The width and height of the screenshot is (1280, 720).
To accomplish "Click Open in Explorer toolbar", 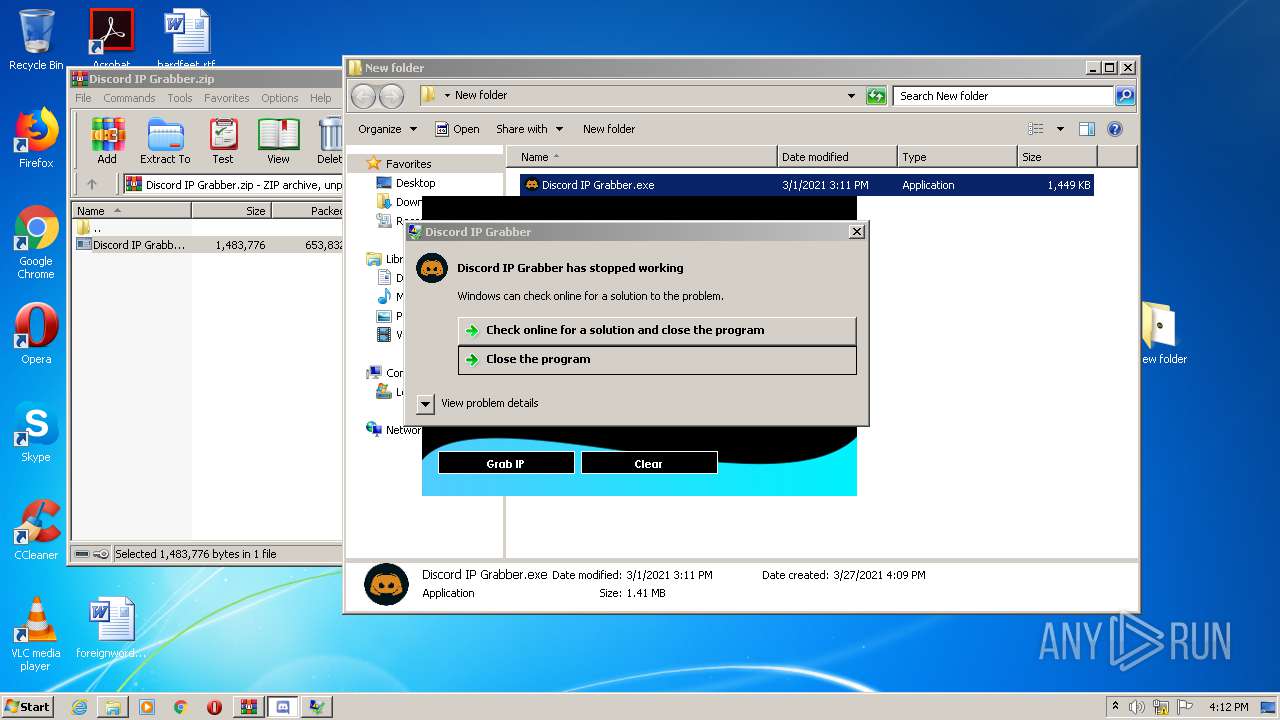I will coord(457,129).
